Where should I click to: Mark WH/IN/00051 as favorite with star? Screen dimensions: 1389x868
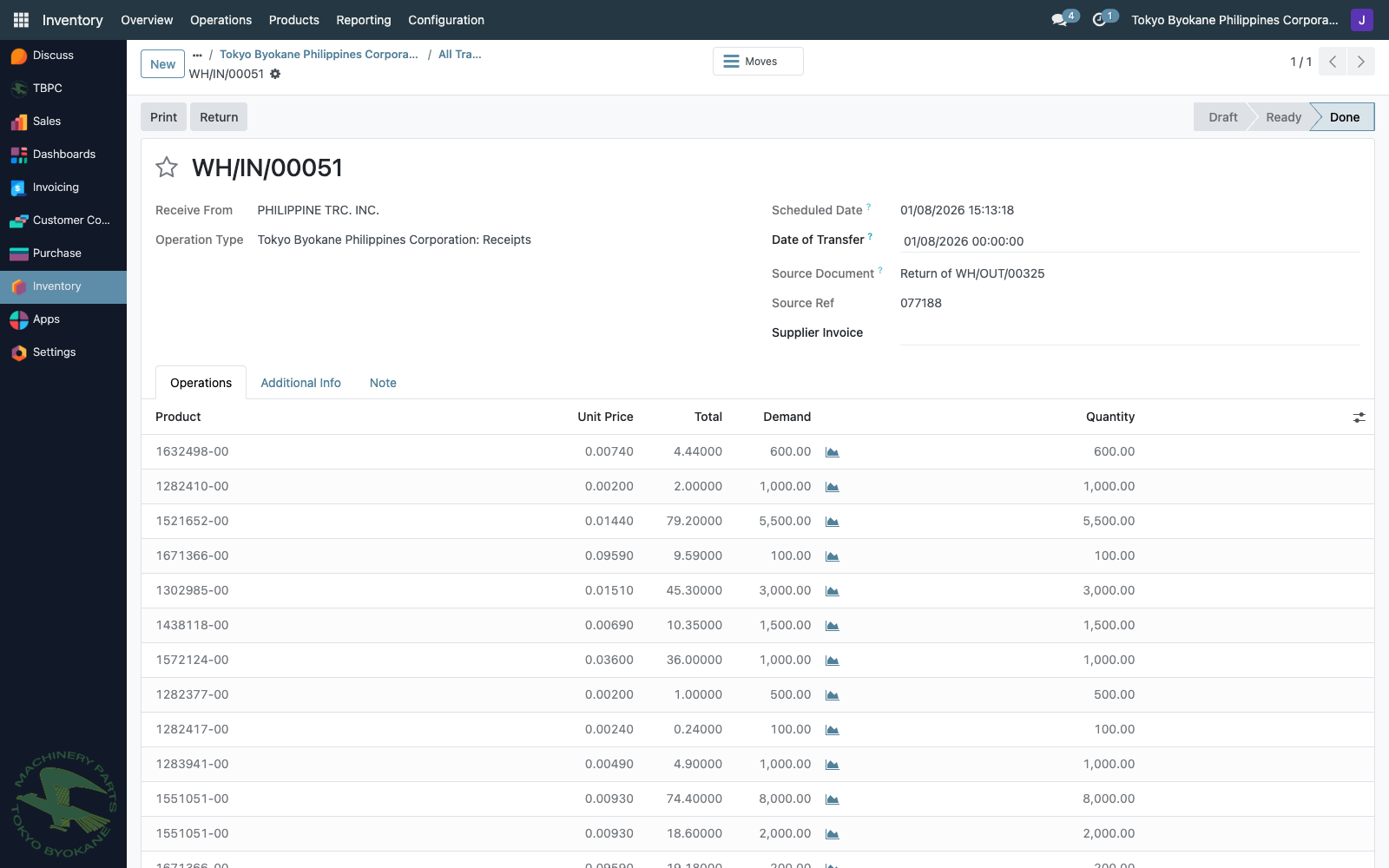click(x=167, y=168)
